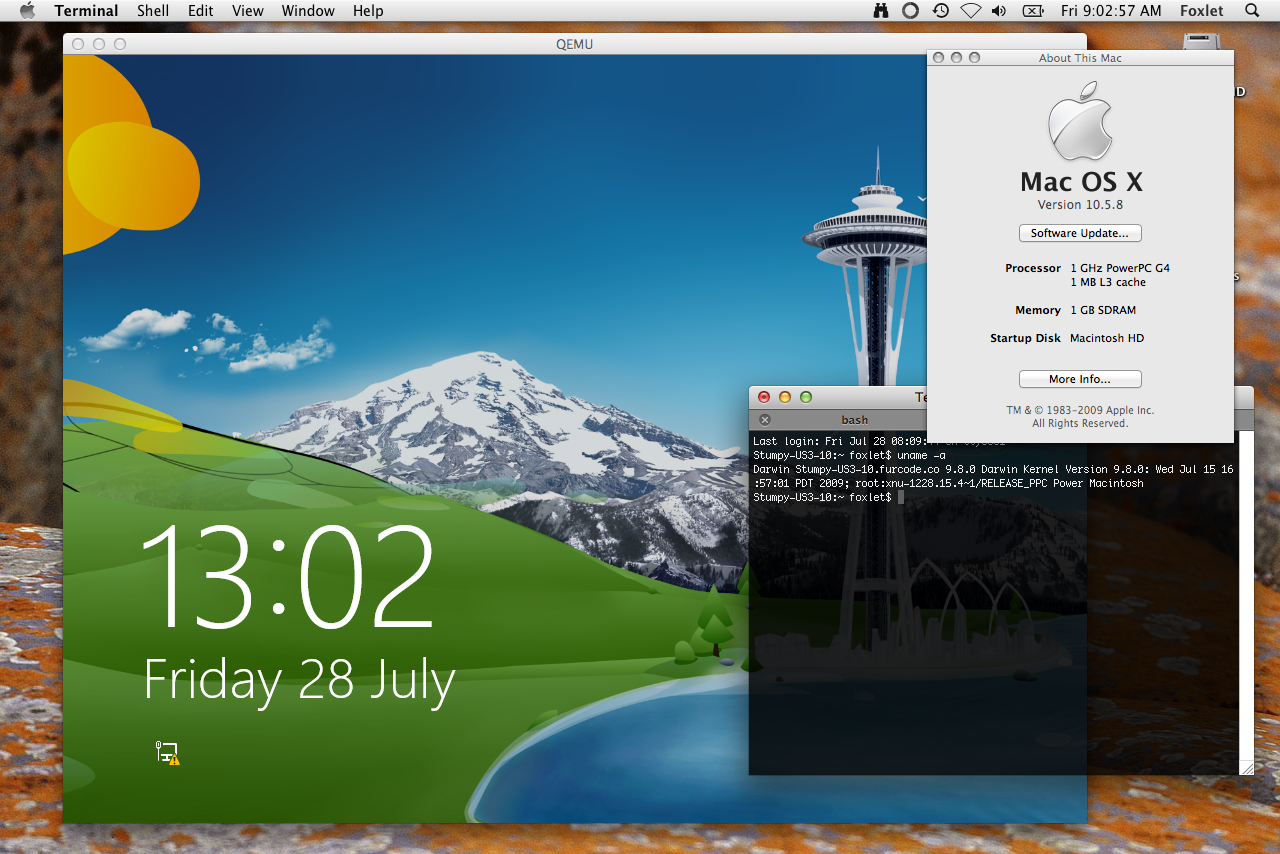The width and height of the screenshot is (1280, 854).
Task: Close the Terminal window with red button
Action: (x=764, y=397)
